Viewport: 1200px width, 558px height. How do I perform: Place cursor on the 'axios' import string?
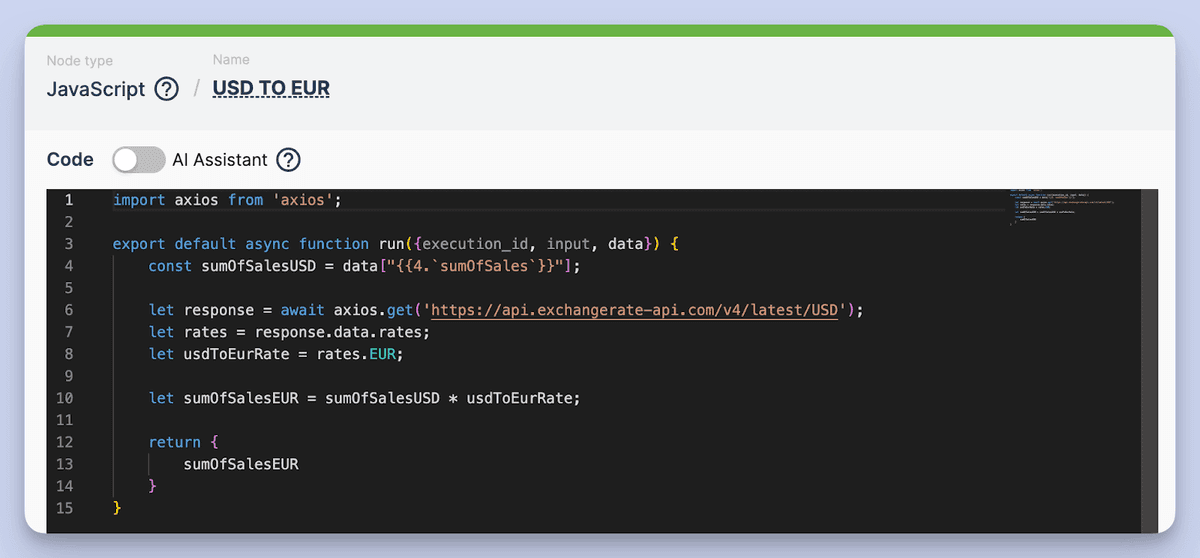tap(306, 200)
